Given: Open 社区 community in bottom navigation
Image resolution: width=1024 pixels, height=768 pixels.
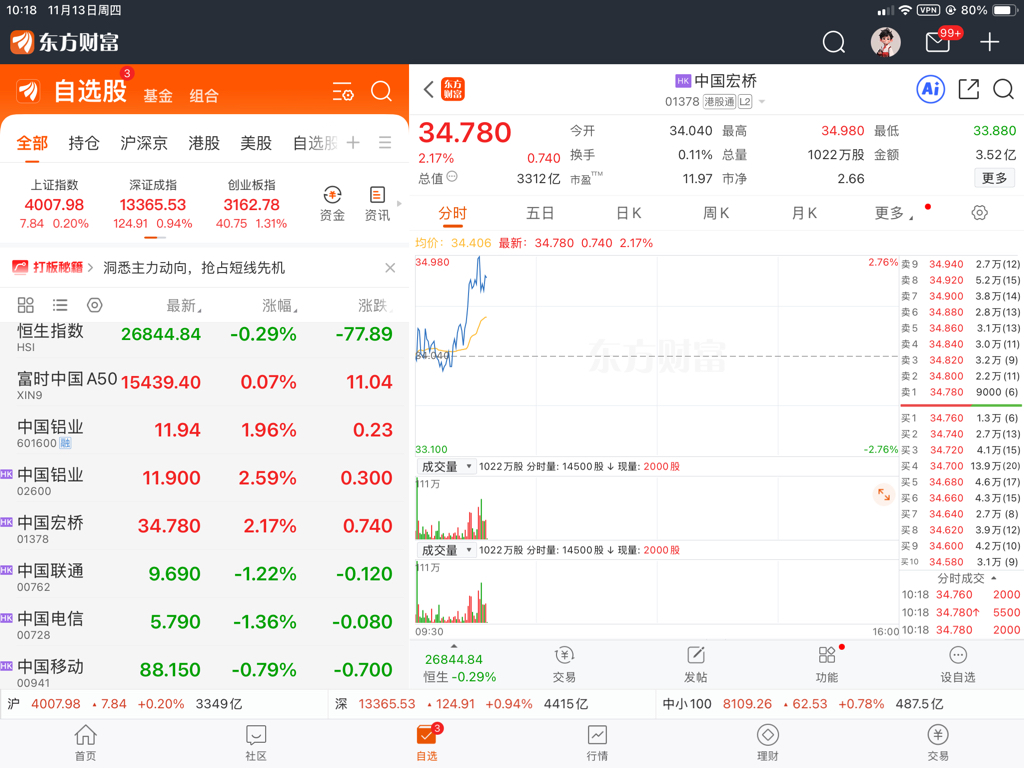Looking at the screenshot, I should pos(256,743).
